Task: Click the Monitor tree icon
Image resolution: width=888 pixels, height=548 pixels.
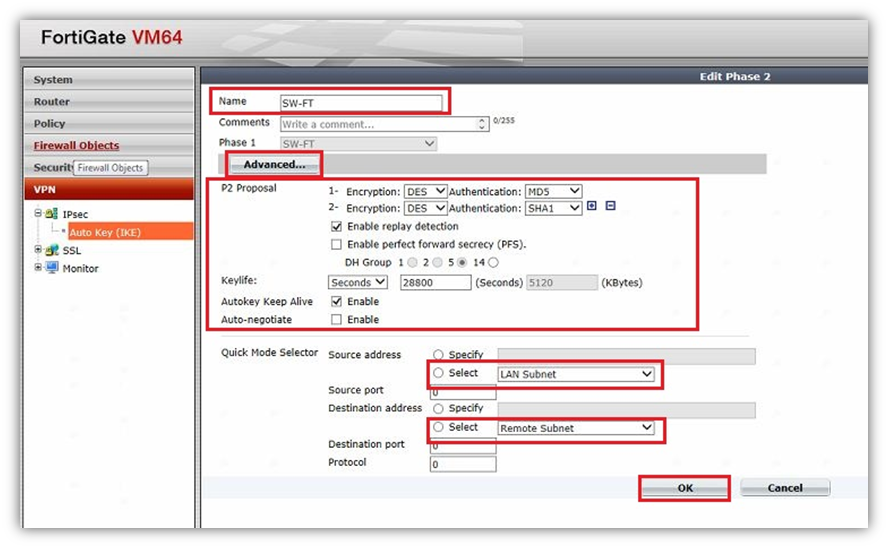Action: pos(52,267)
